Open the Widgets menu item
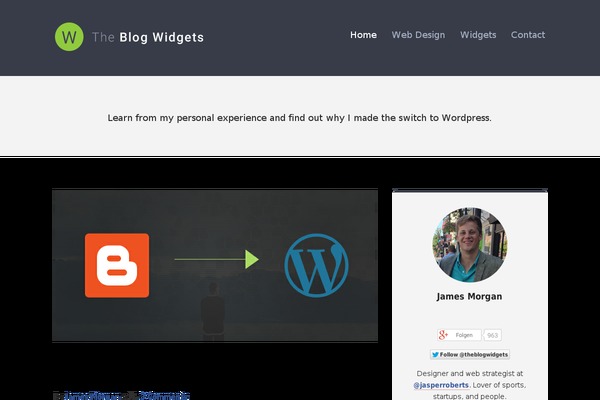The image size is (600, 400). coord(478,35)
